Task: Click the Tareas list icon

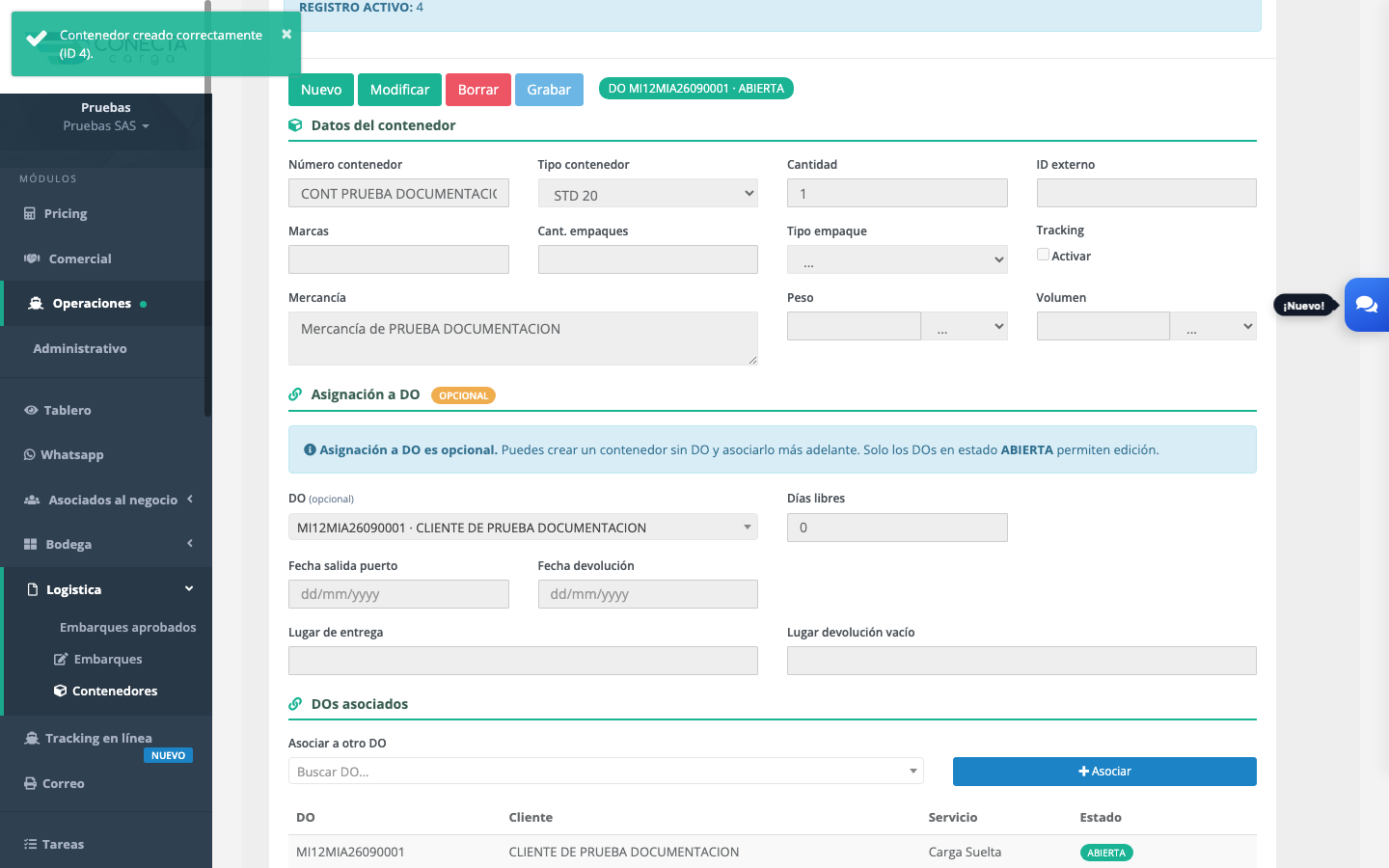Action: click(31, 844)
